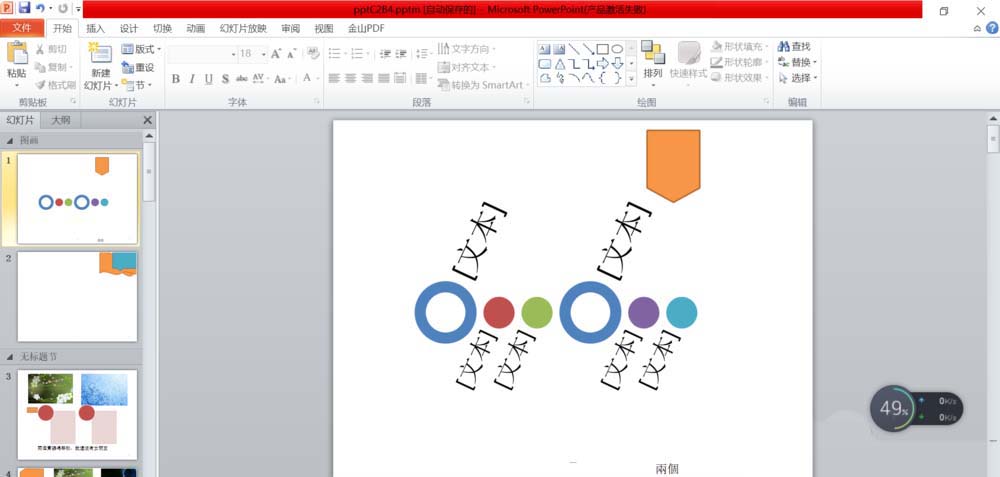Expand the shapes gallery more arrow
This screenshot has height=477, width=1000.
[x=631, y=78]
